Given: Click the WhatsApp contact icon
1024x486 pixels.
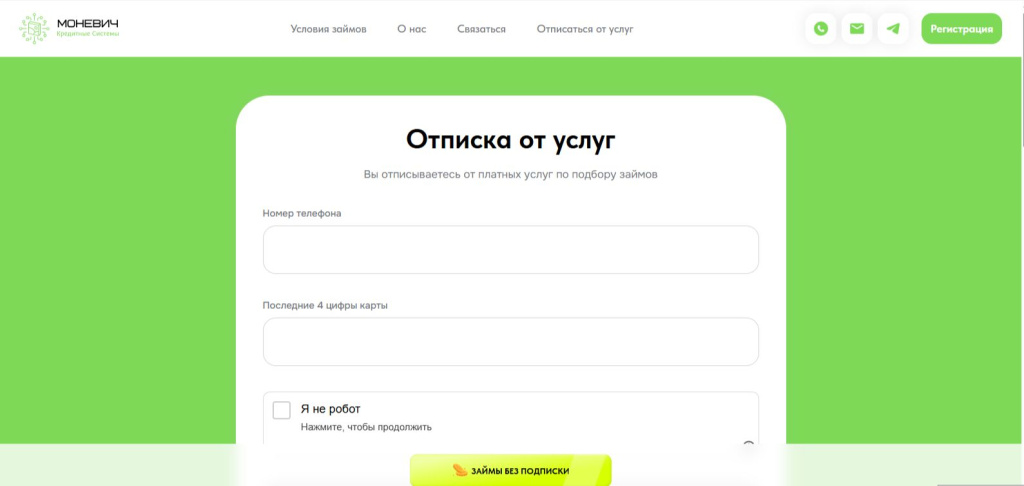Looking at the screenshot, I should coord(820,29).
